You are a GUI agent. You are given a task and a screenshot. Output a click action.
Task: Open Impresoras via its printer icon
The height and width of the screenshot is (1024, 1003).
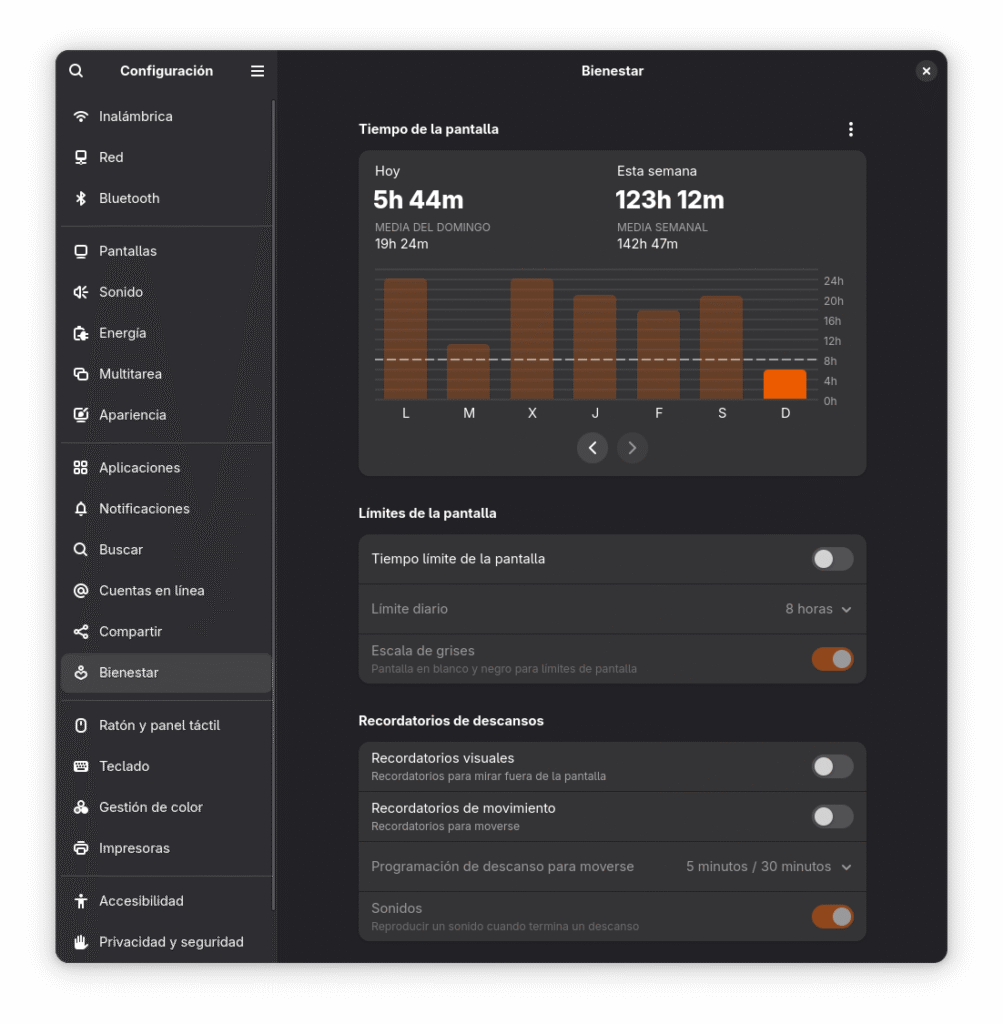click(x=81, y=848)
